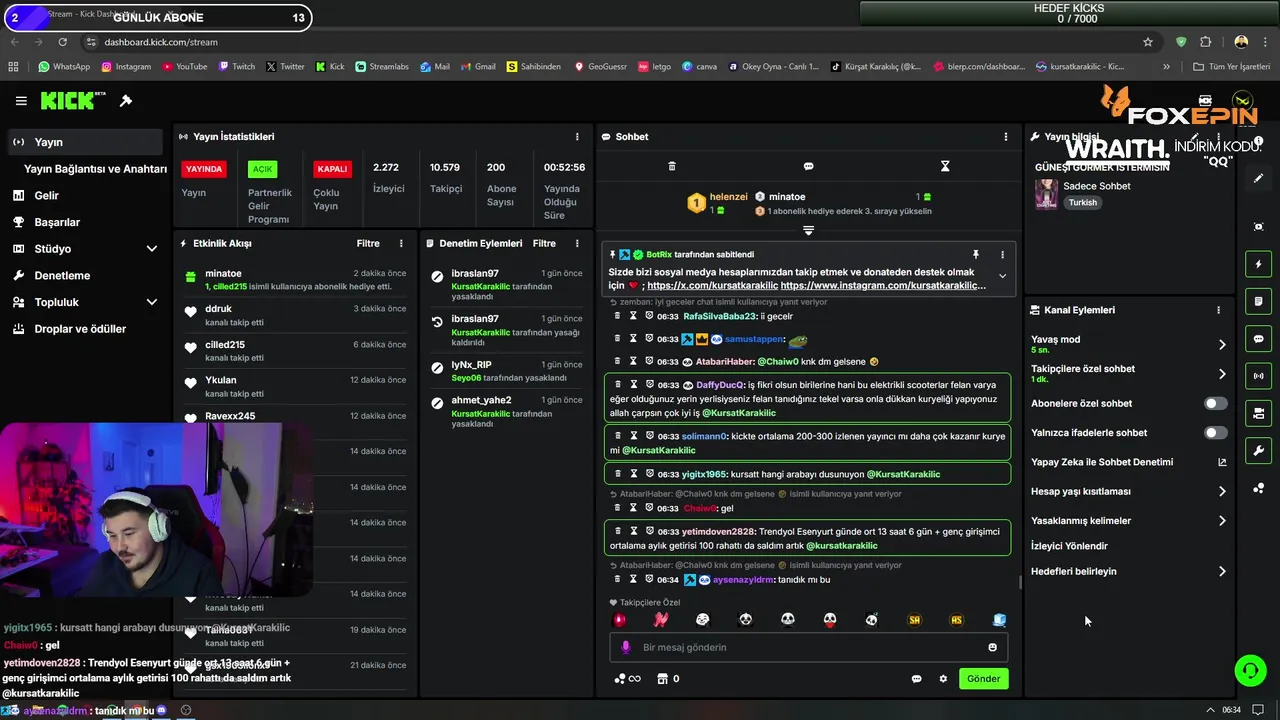Screen dimensions: 1280x720
Task: Go to Gelir in sidebar
Action: click(x=85, y=196)
